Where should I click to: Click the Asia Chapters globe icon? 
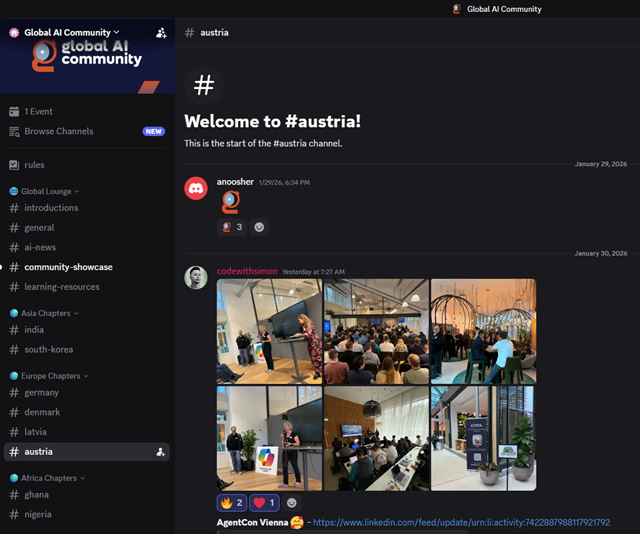14,313
